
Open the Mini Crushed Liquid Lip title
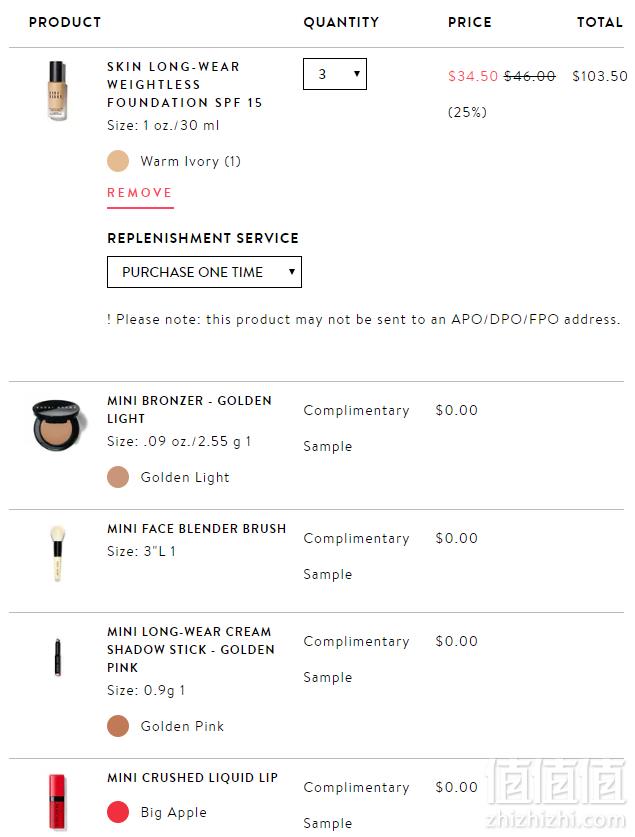193,777
